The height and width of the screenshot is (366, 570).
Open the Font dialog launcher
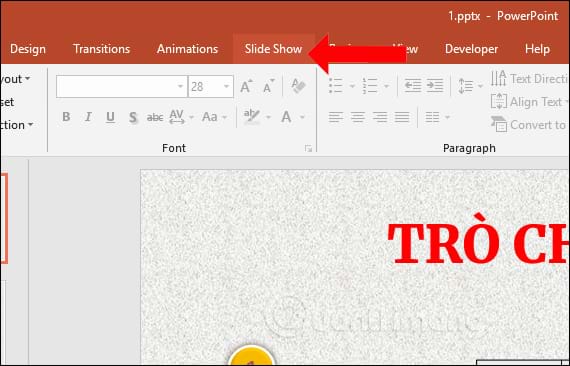tap(309, 148)
